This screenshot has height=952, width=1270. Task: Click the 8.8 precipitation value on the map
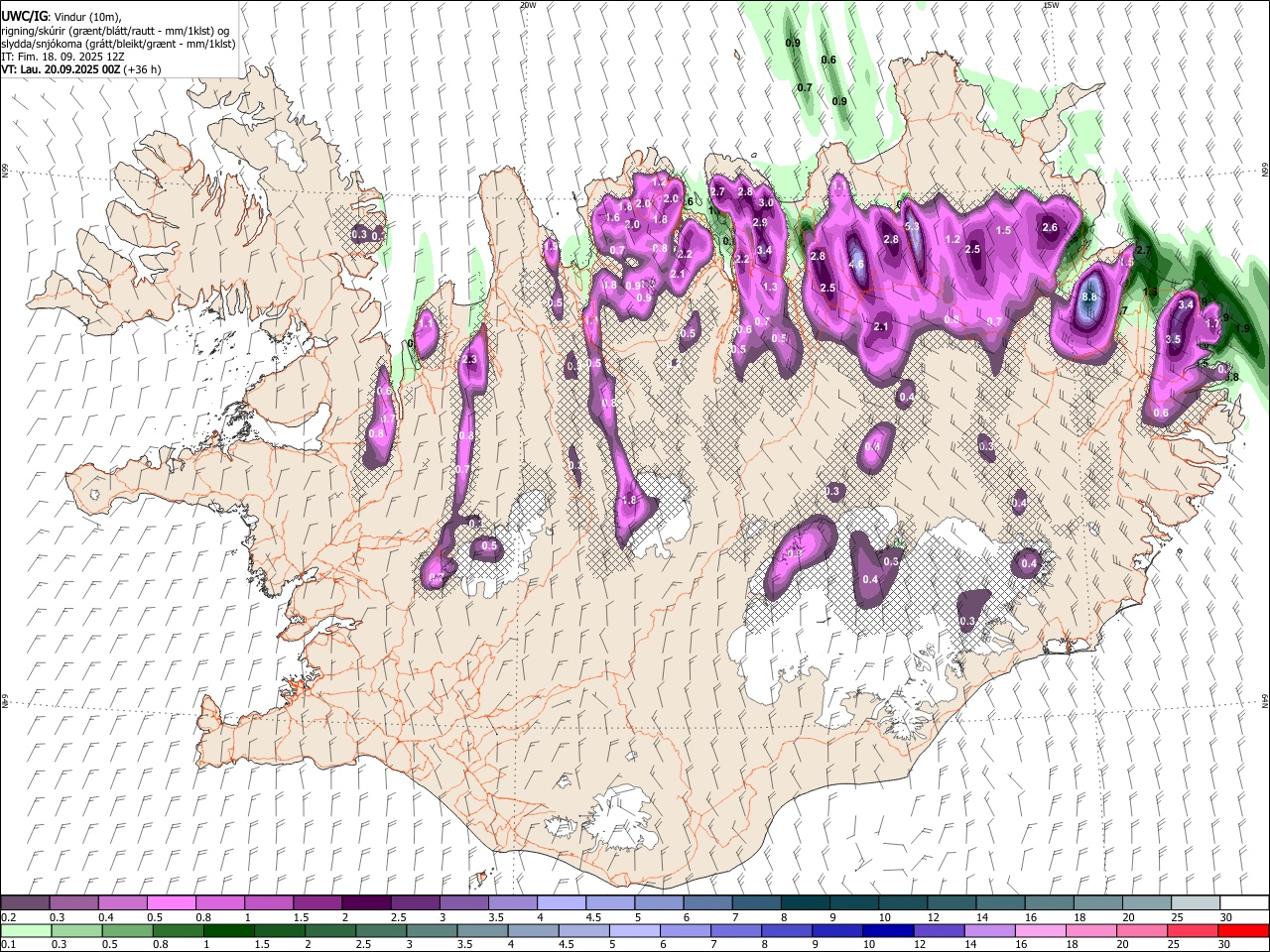point(1089,297)
